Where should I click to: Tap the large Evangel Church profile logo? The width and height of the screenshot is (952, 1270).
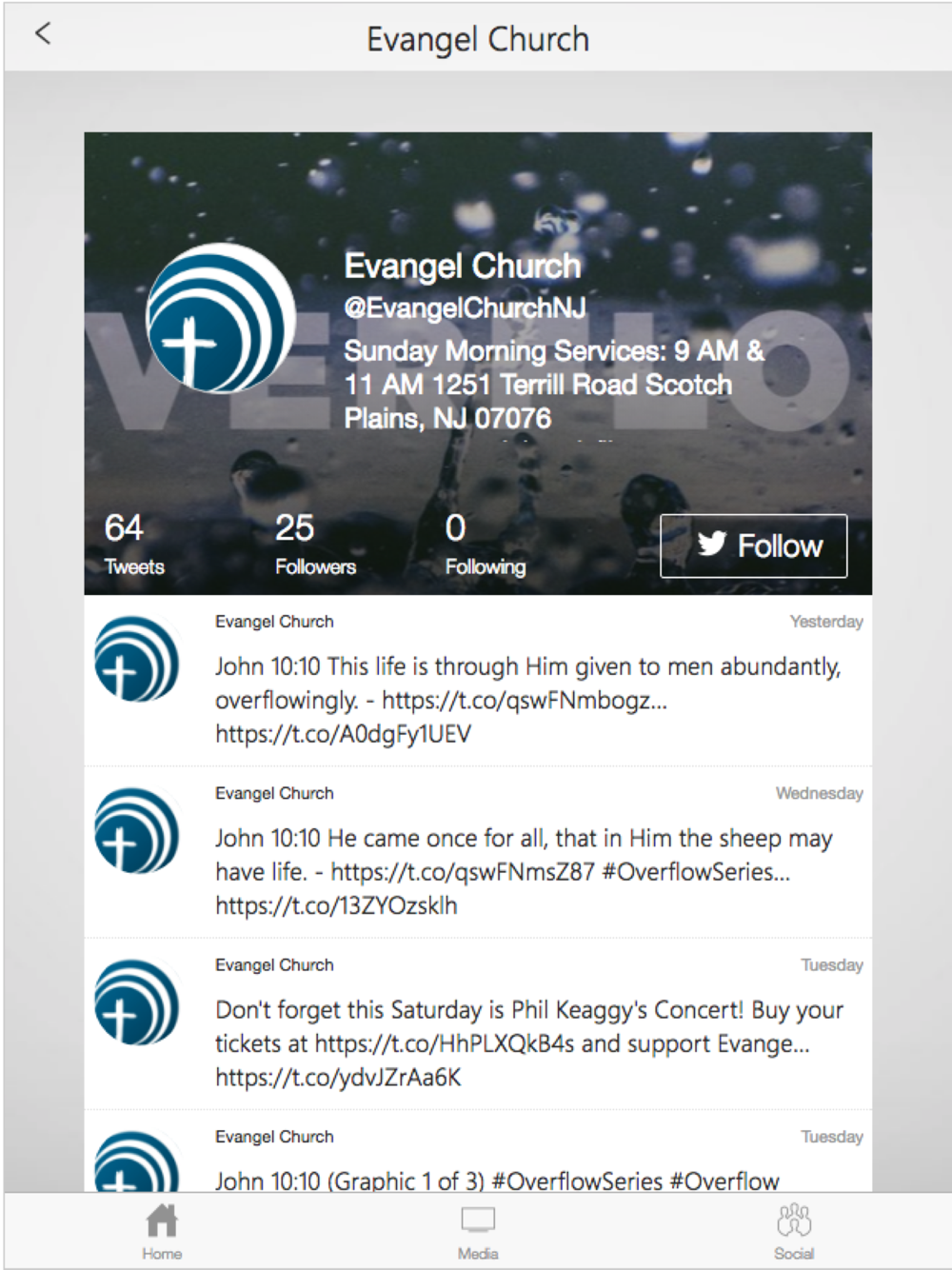(221, 318)
